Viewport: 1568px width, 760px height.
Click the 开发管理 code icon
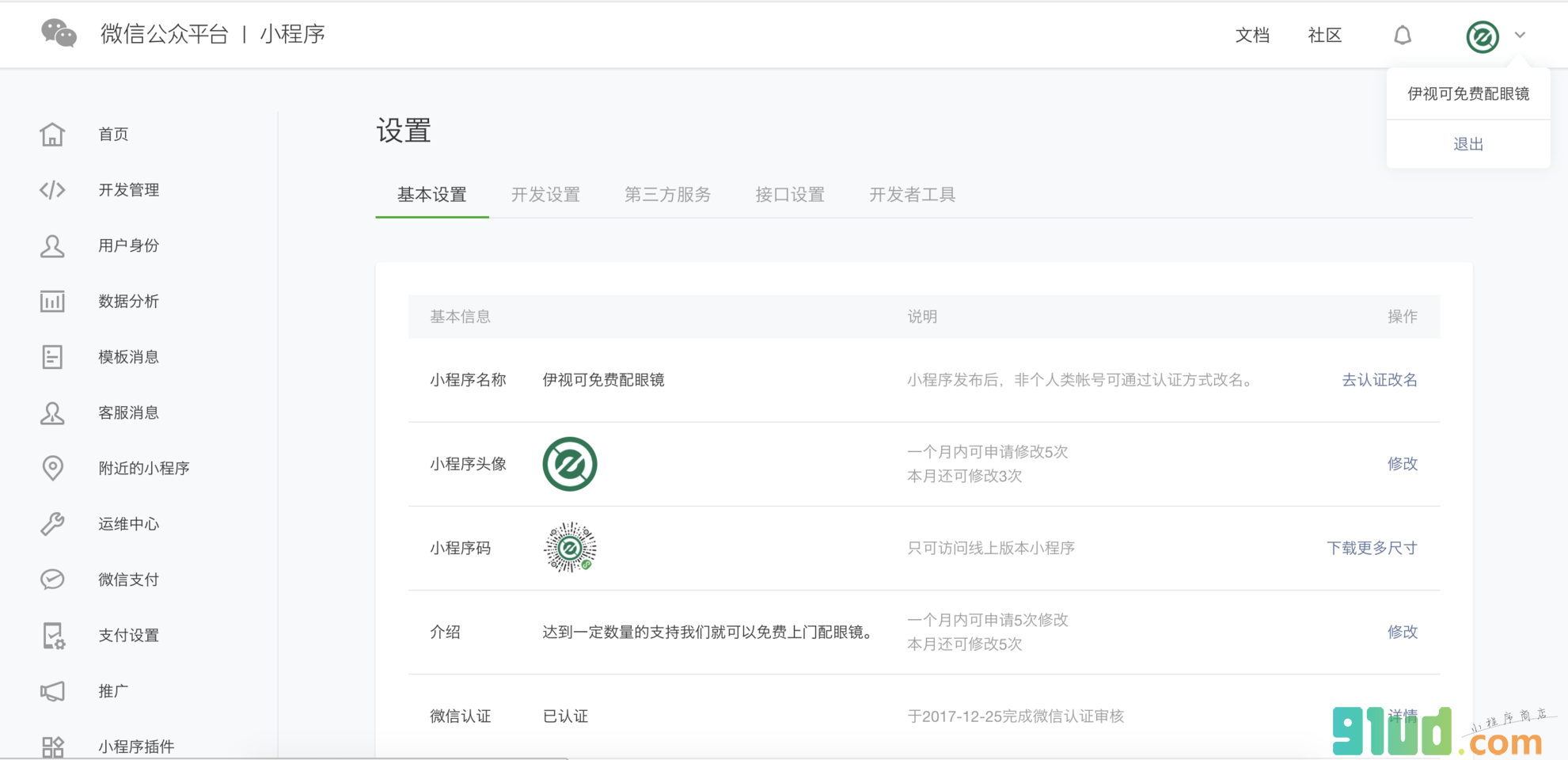52,190
